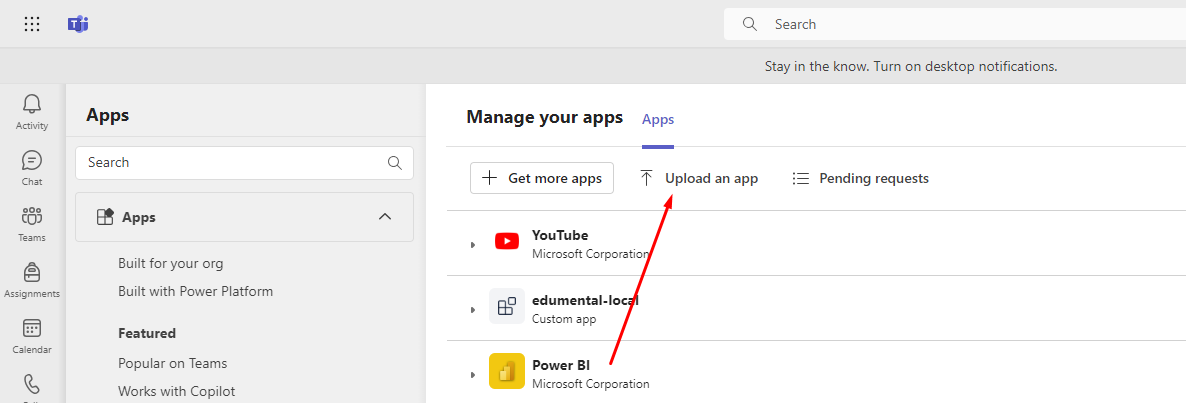Click the Power BI app icon
The height and width of the screenshot is (403, 1186).
coord(507,371)
